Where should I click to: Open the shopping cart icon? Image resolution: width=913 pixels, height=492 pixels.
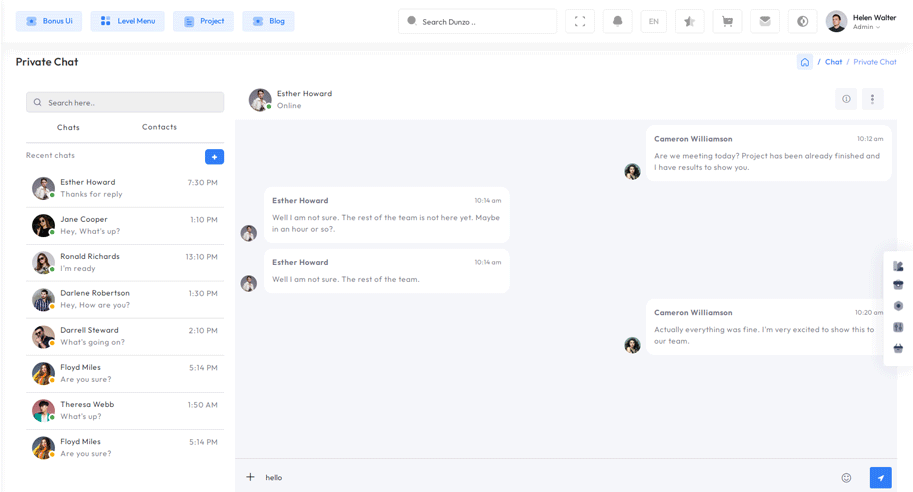point(727,21)
